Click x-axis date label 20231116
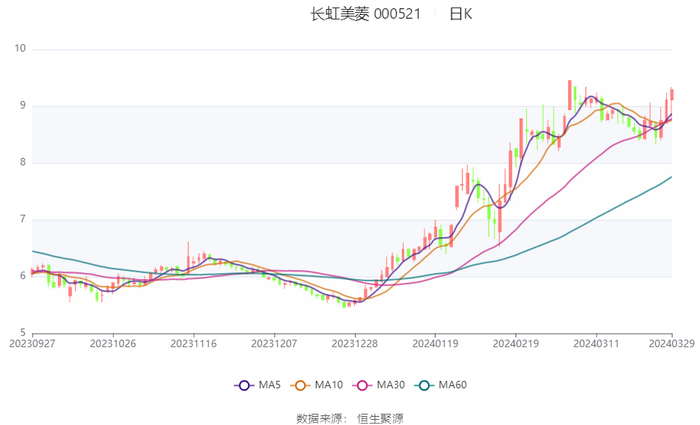Image resolution: width=700 pixels, height=425 pixels. (194, 343)
